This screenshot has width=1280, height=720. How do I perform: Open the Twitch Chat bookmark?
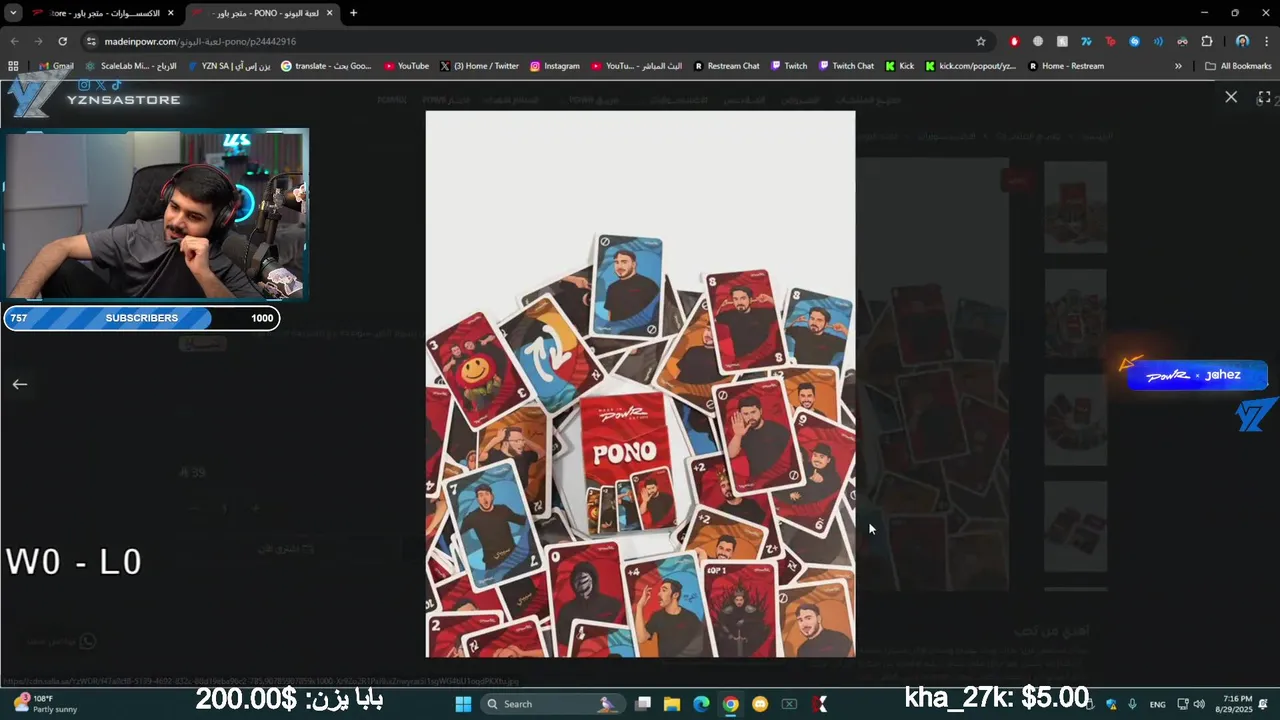(x=846, y=66)
